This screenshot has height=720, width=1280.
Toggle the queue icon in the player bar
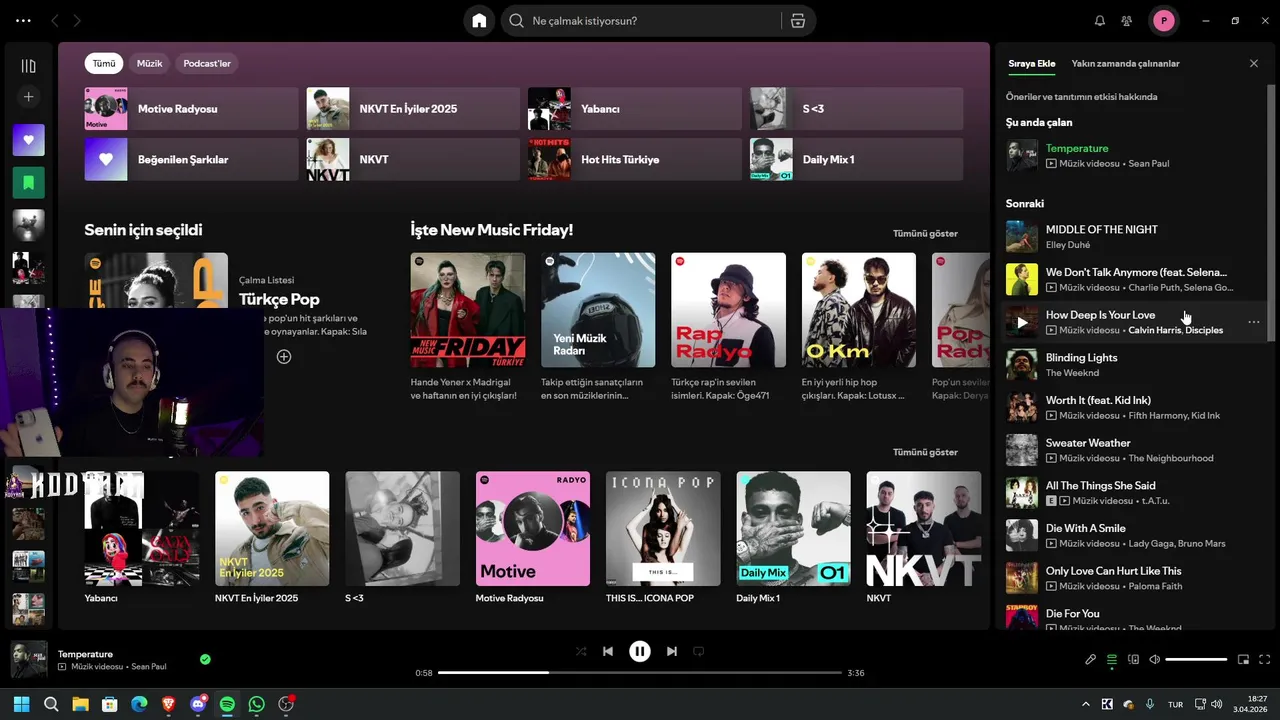pyautogui.click(x=1112, y=660)
